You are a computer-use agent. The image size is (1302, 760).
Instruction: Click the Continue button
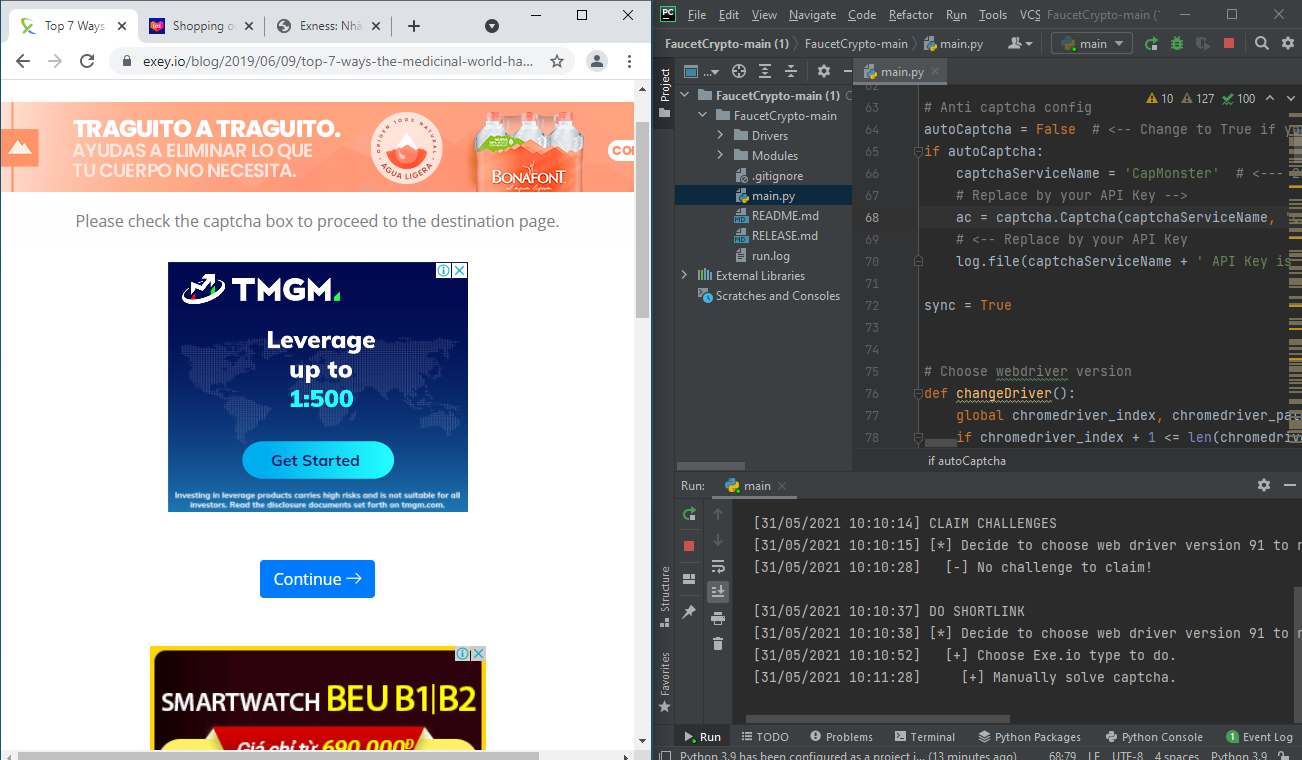(317, 579)
